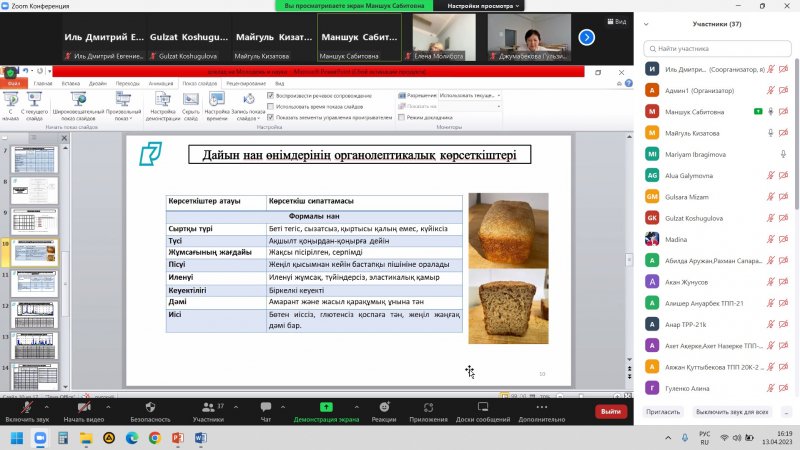Switch to Анимация ribbon tab
Image resolution: width=800 pixels, height=450 pixels.
tap(160, 83)
